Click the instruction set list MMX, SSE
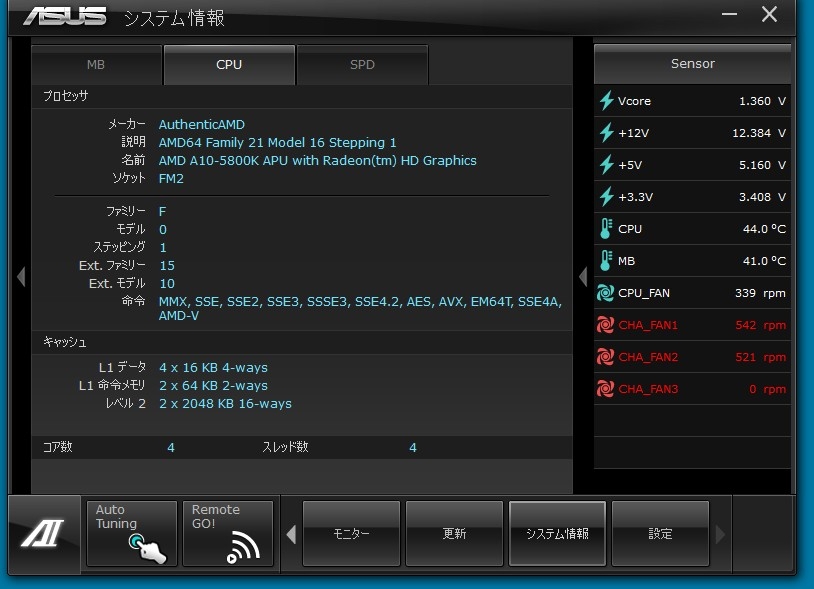This screenshot has width=814, height=589. coord(360,308)
